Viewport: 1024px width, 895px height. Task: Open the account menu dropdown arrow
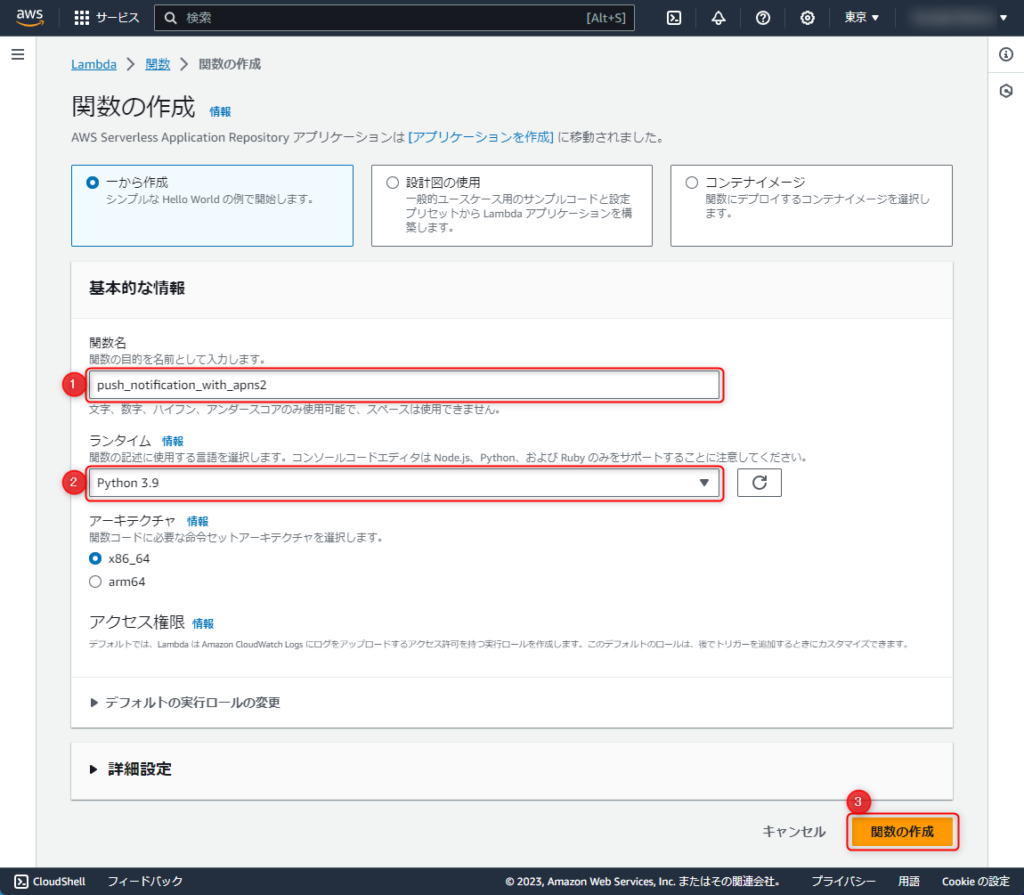coord(1003,18)
